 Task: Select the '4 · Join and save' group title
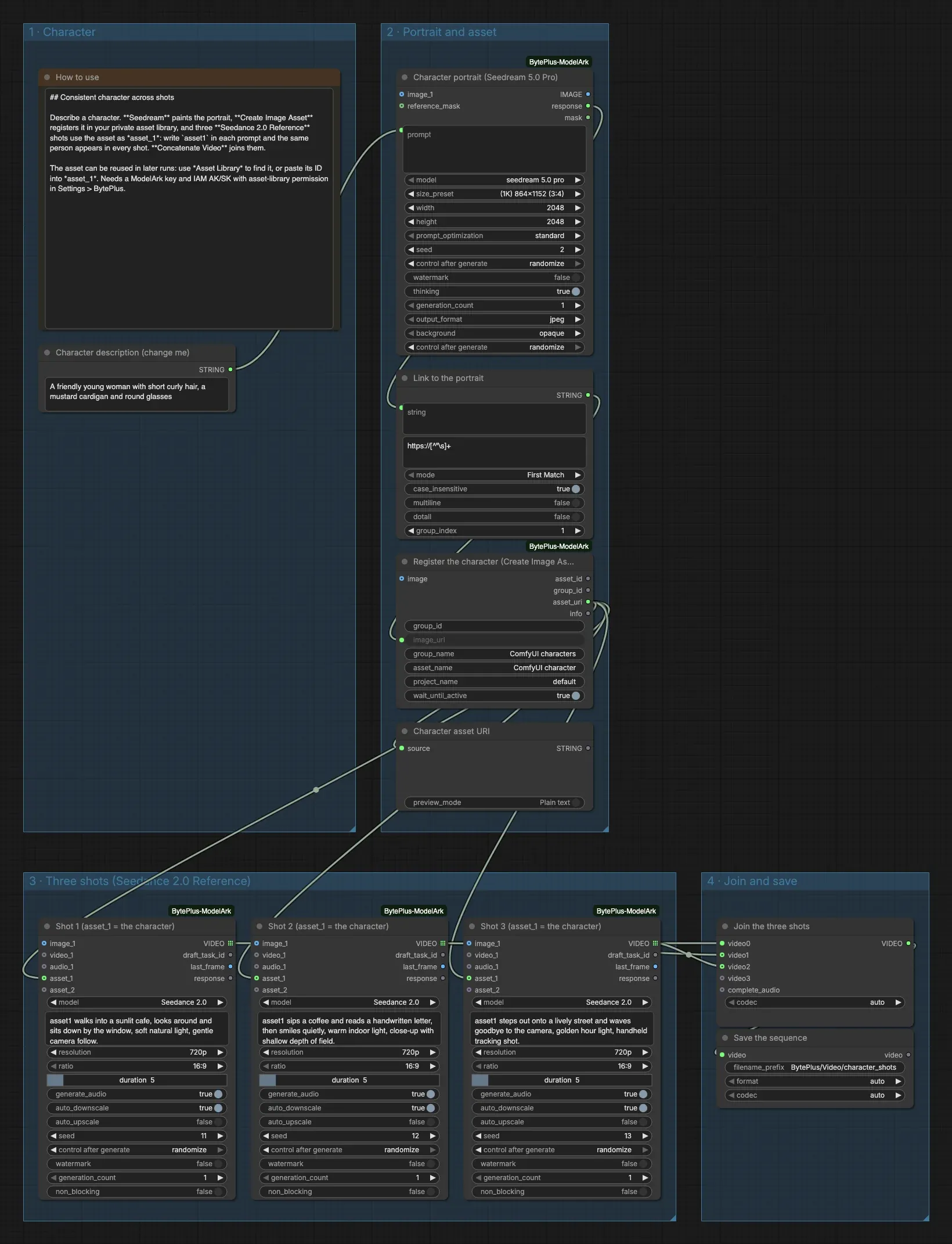(x=752, y=881)
